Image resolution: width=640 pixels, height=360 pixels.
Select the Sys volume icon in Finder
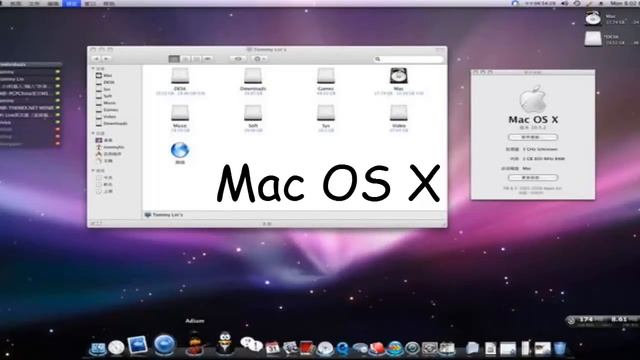[x=326, y=113]
